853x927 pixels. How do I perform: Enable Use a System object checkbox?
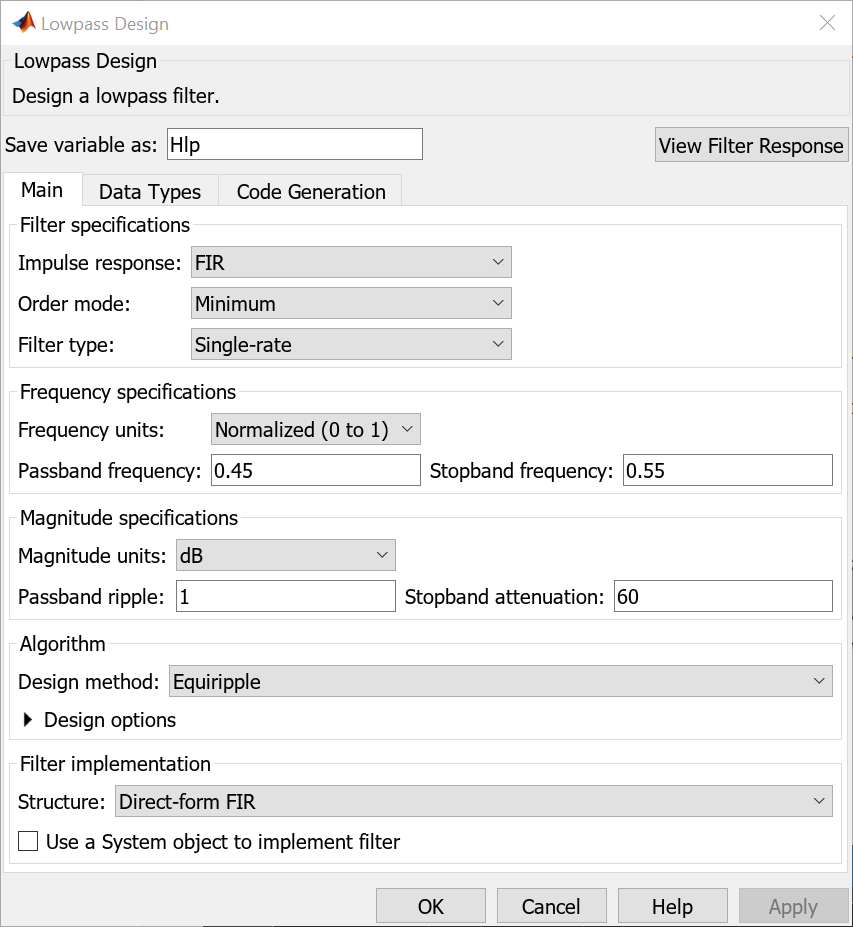[x=28, y=842]
